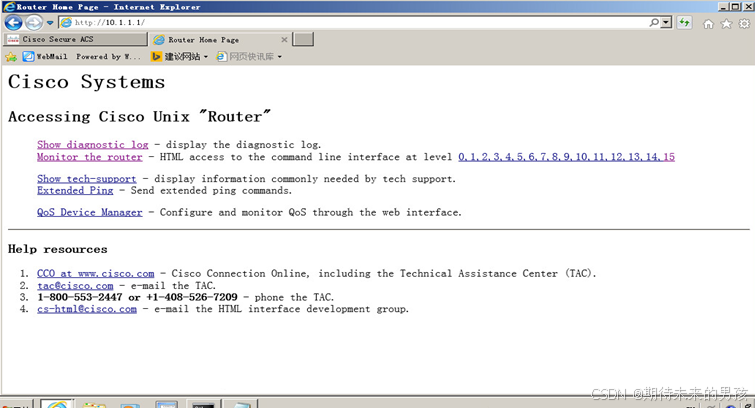Click the Home house icon
The height and width of the screenshot is (408, 755).
coord(708,24)
